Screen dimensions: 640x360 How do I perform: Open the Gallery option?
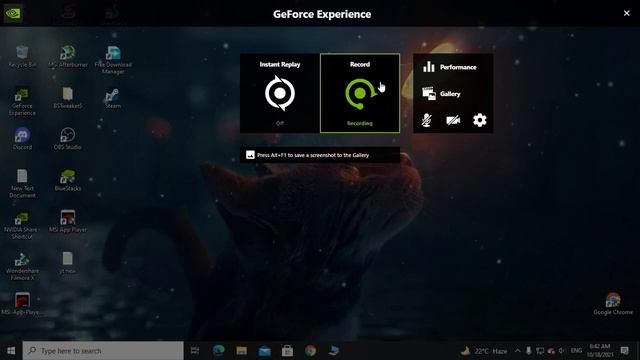(x=442, y=93)
